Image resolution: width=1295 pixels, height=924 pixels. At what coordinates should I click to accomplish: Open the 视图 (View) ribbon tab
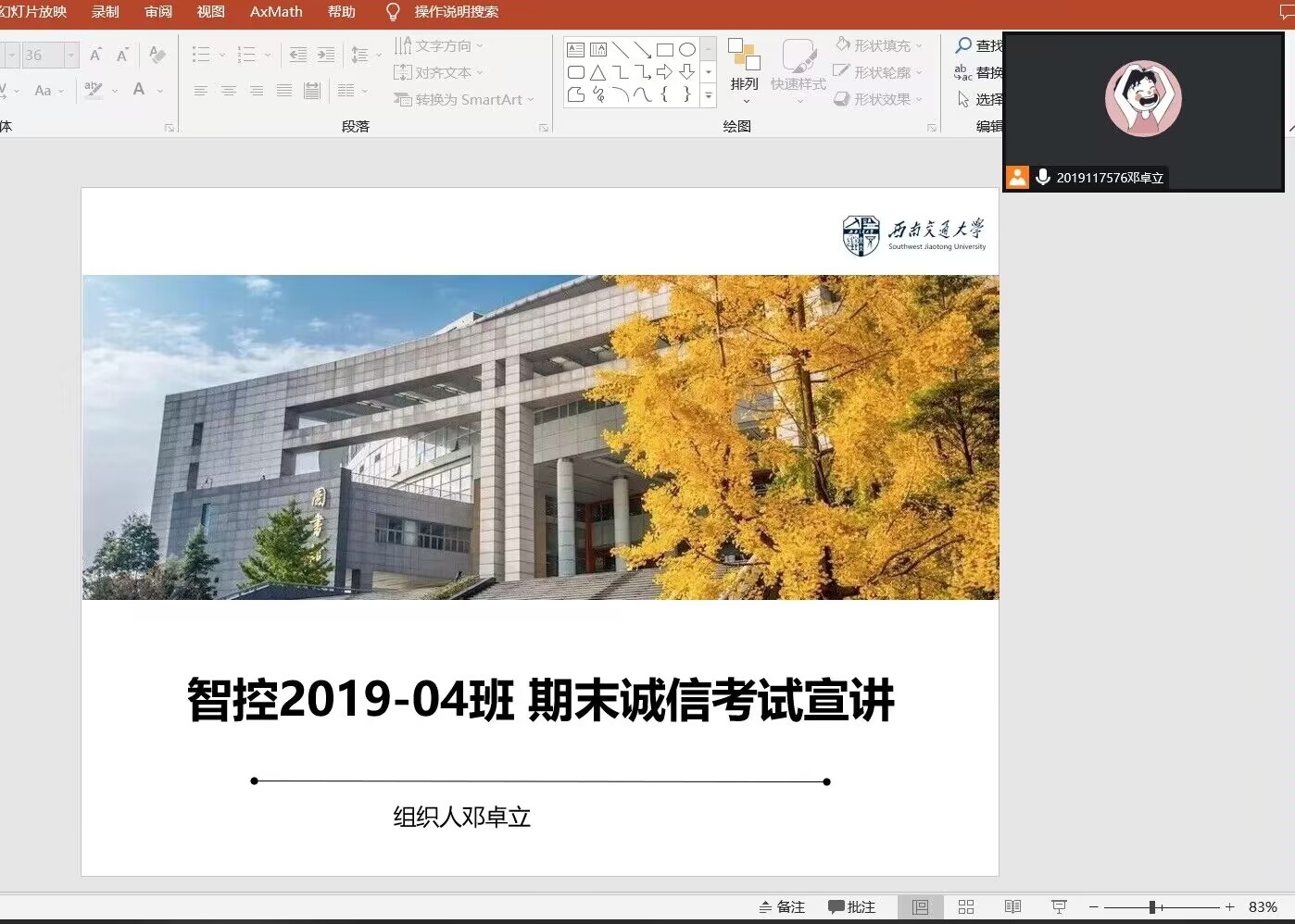point(210,12)
